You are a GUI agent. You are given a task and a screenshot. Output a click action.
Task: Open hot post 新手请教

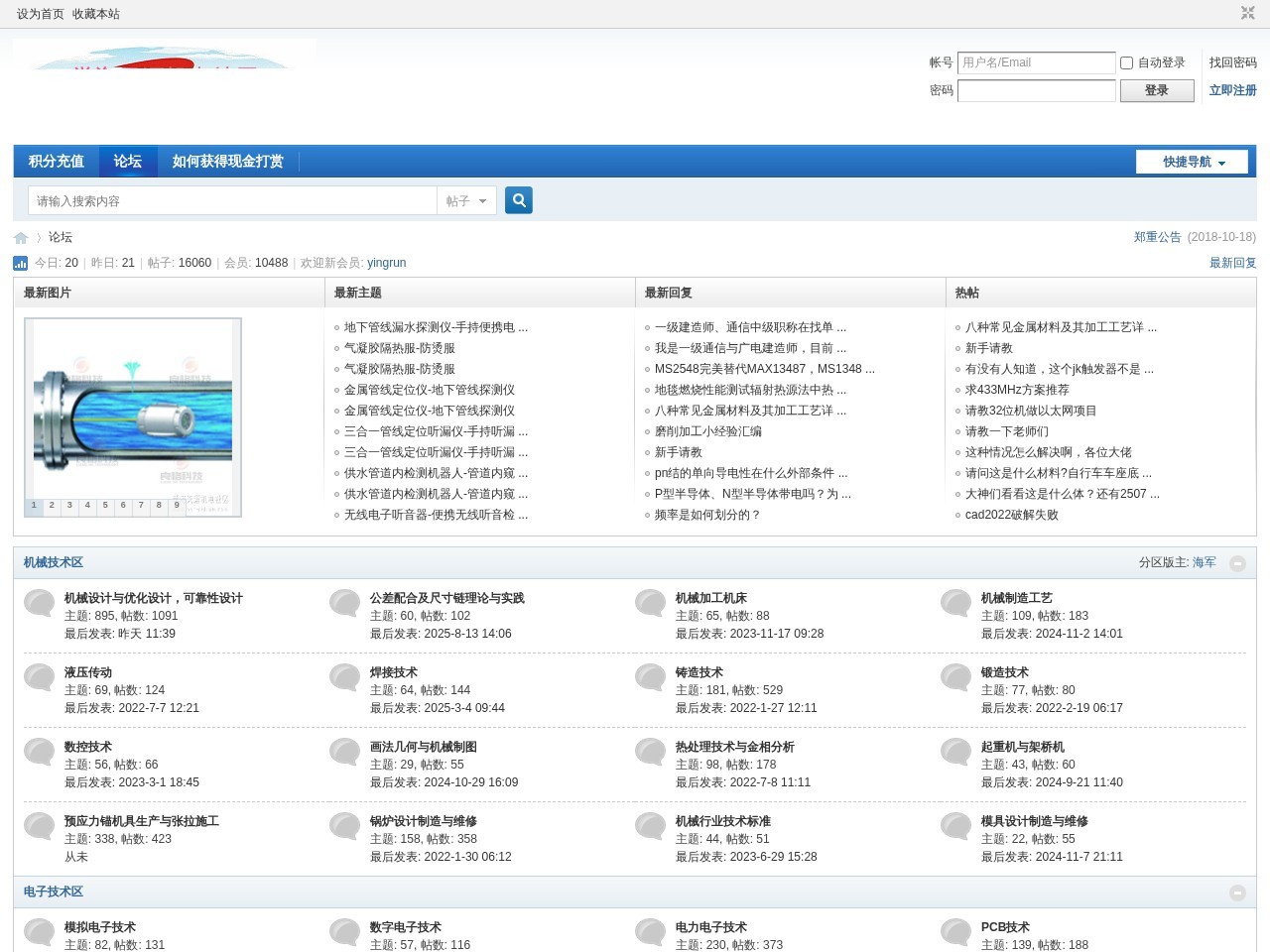click(989, 348)
